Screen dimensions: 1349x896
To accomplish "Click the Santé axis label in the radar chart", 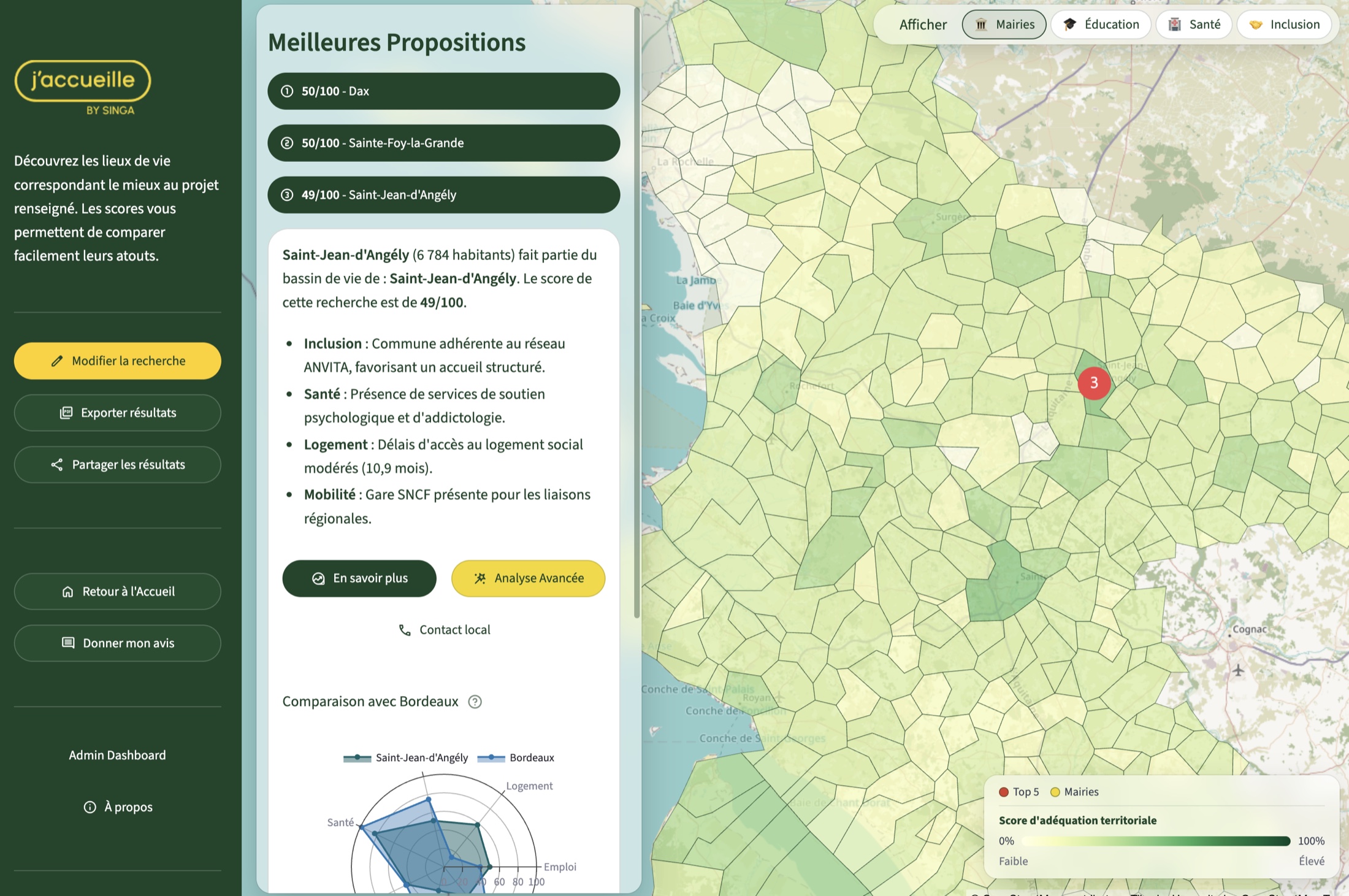I will (x=340, y=823).
